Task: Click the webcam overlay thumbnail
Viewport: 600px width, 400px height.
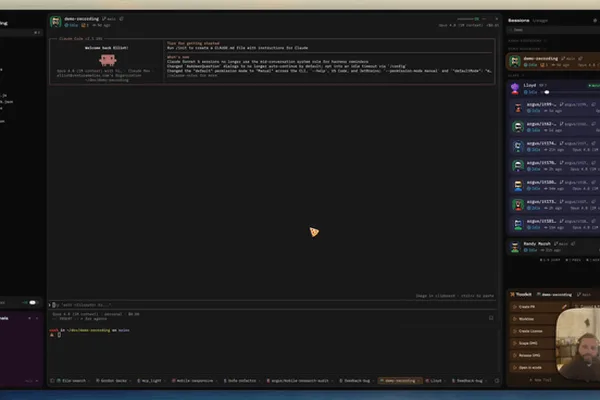Action: pos(578,345)
